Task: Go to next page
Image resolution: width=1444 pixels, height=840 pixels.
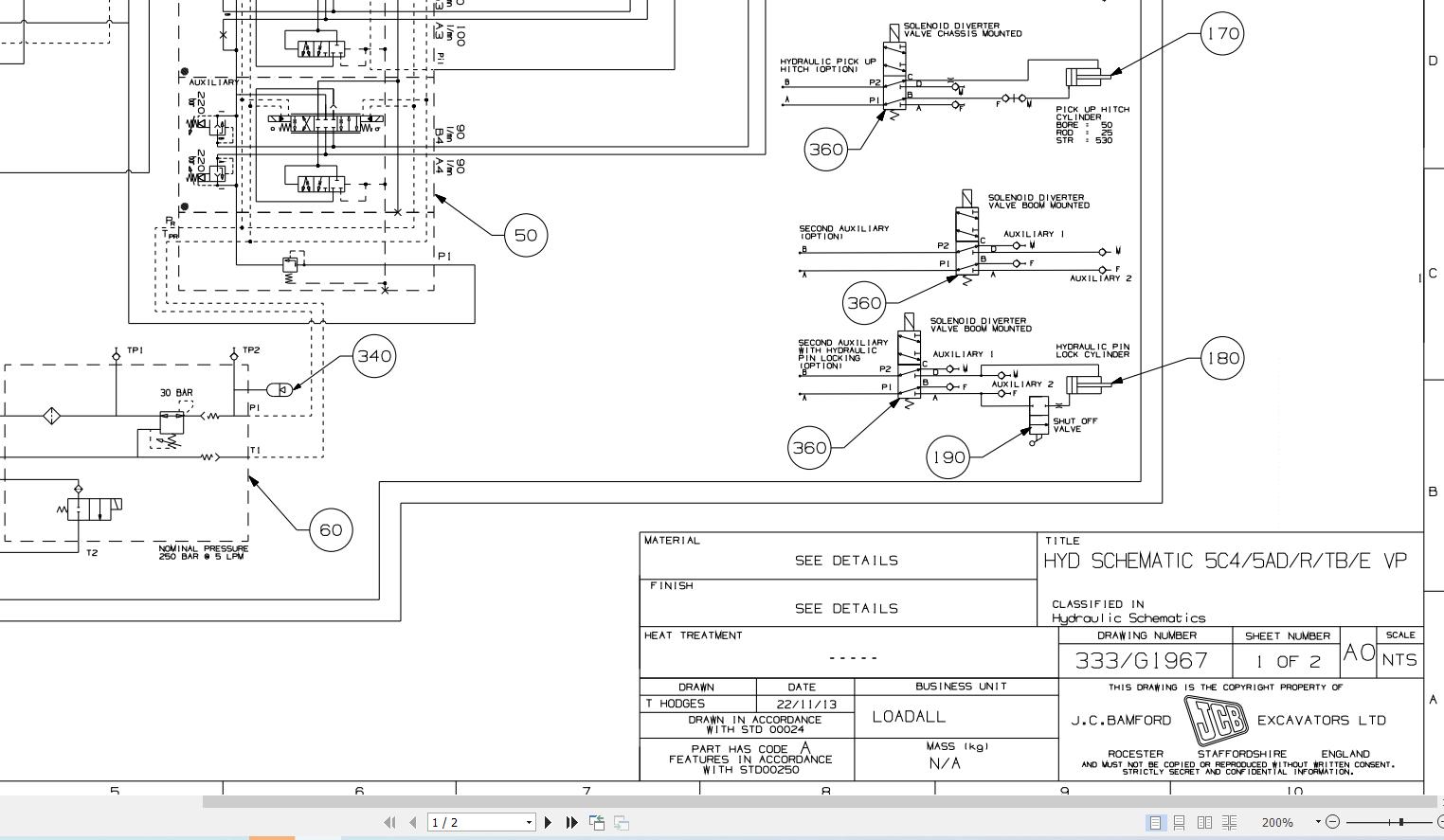Action: point(549,822)
